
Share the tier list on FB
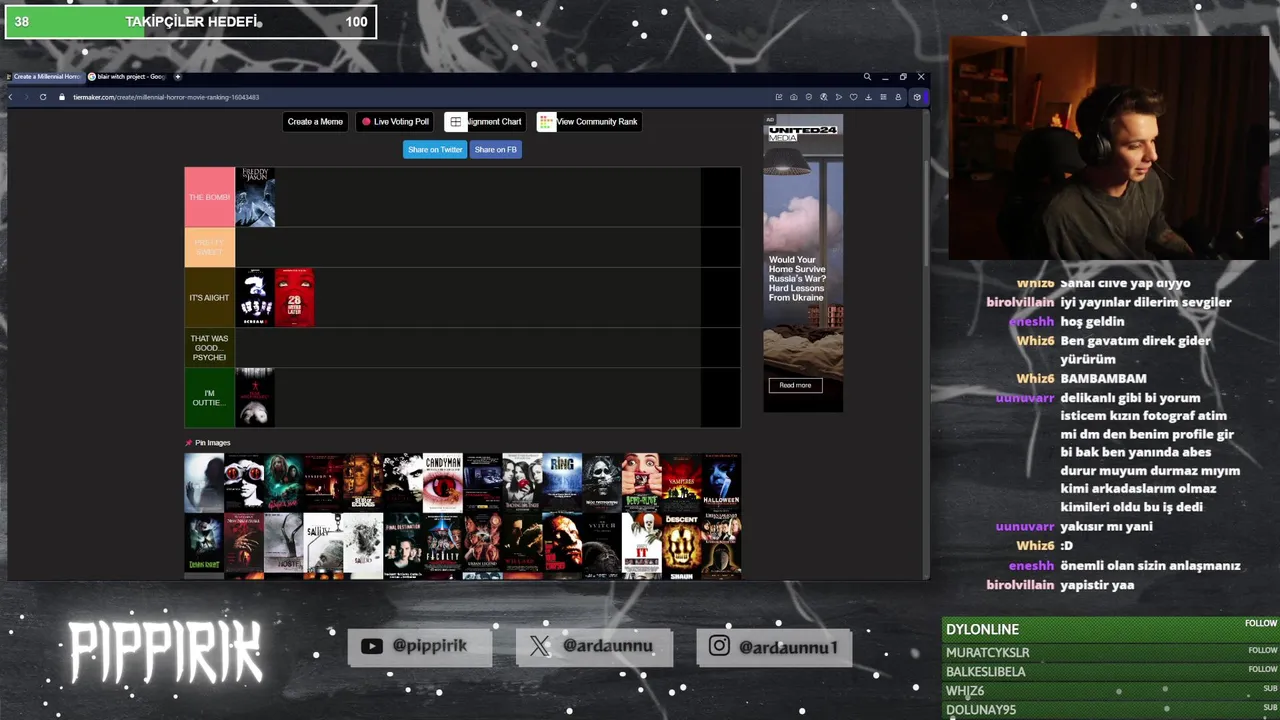[x=496, y=149]
